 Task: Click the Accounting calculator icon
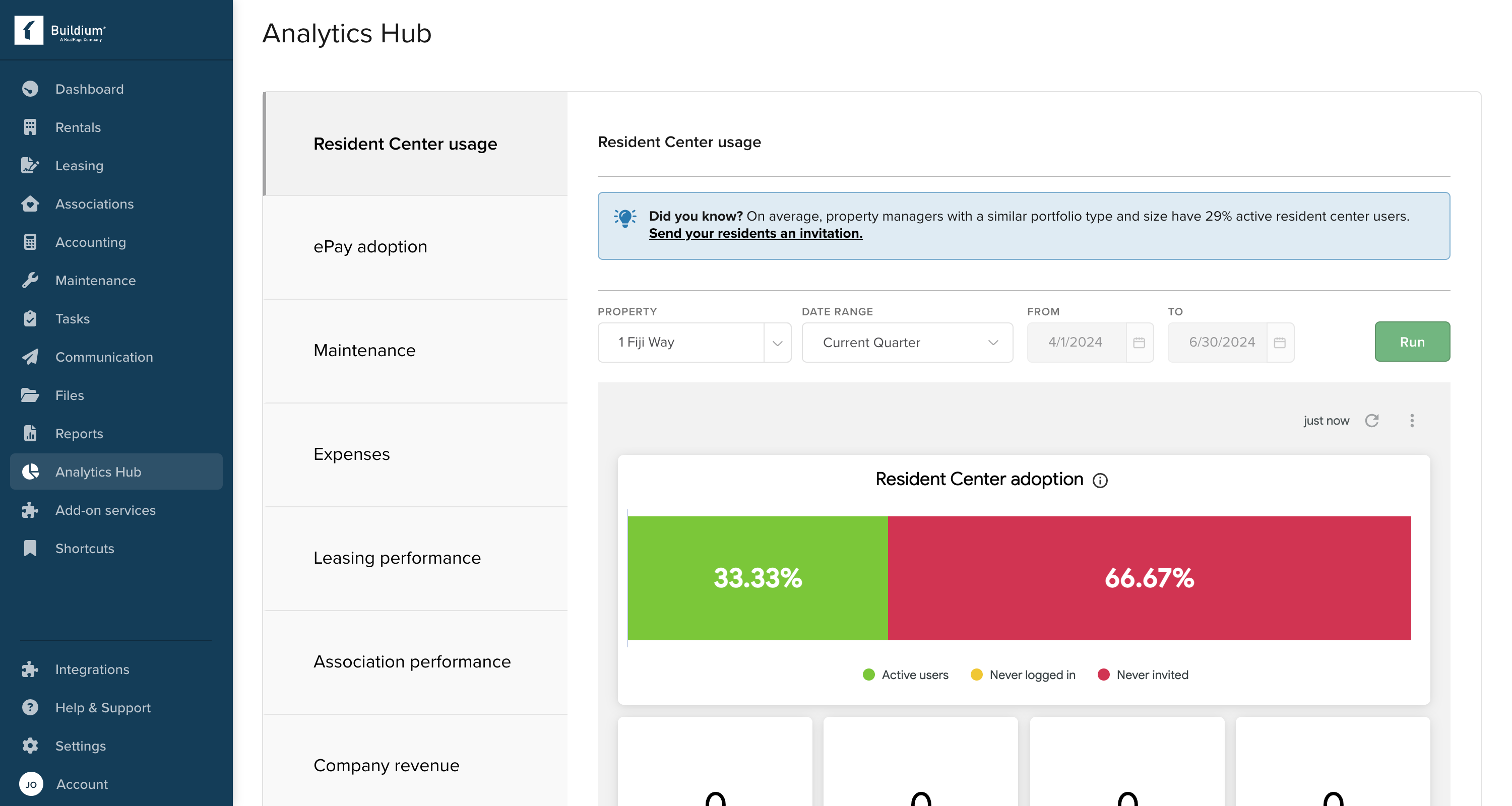pyautogui.click(x=30, y=242)
